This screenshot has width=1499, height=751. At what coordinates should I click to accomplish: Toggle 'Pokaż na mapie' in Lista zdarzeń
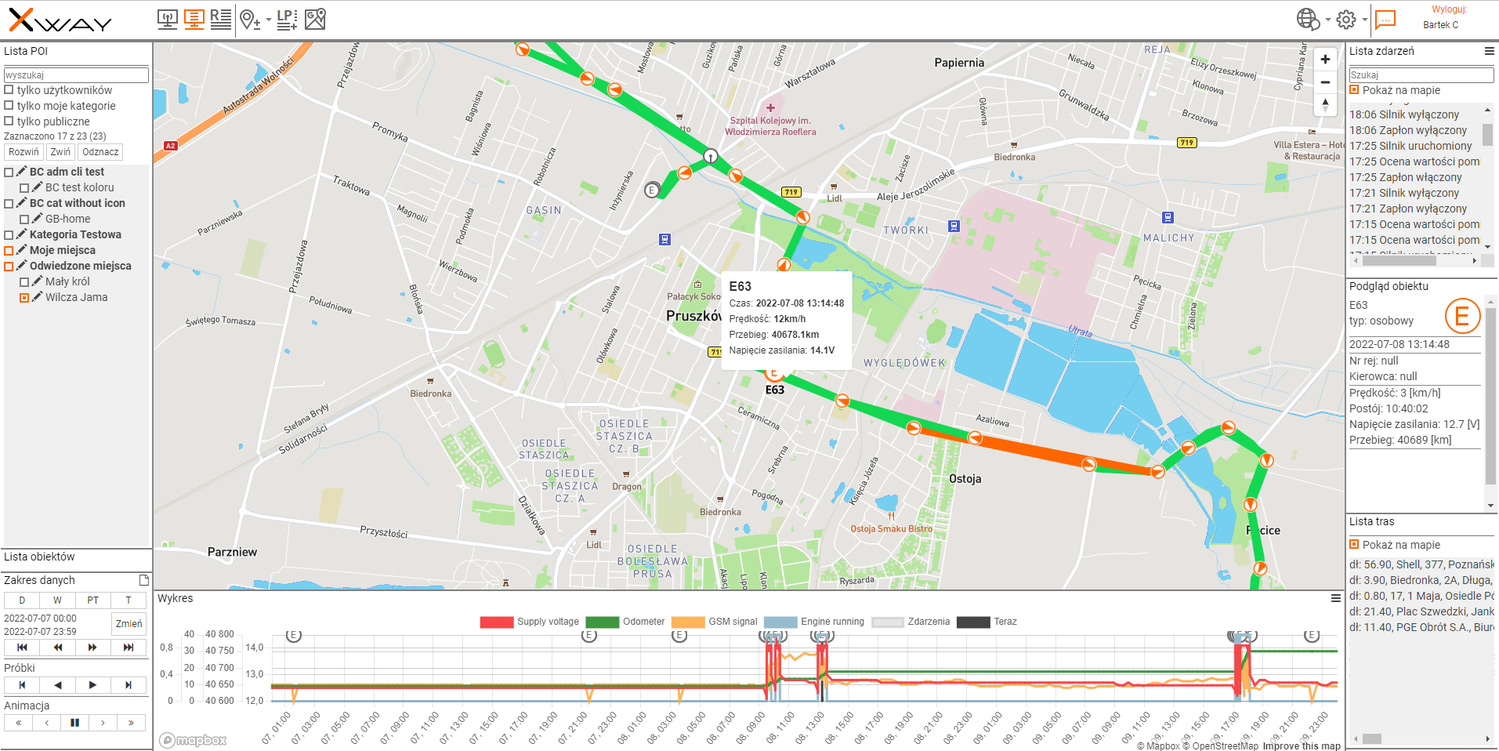pos(1354,90)
